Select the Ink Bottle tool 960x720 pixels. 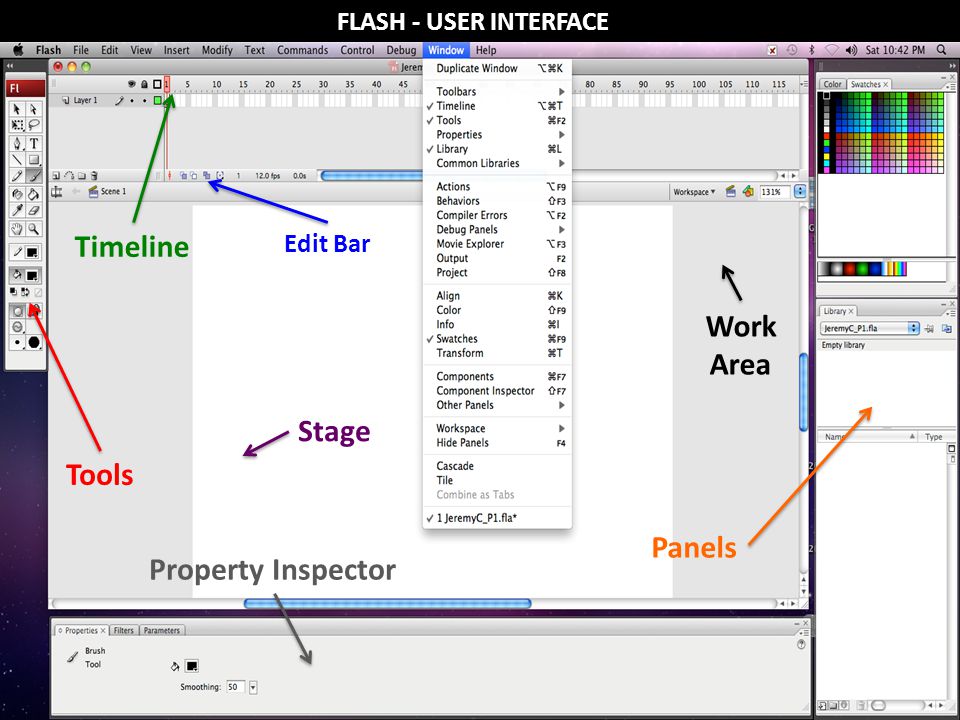coord(17,194)
